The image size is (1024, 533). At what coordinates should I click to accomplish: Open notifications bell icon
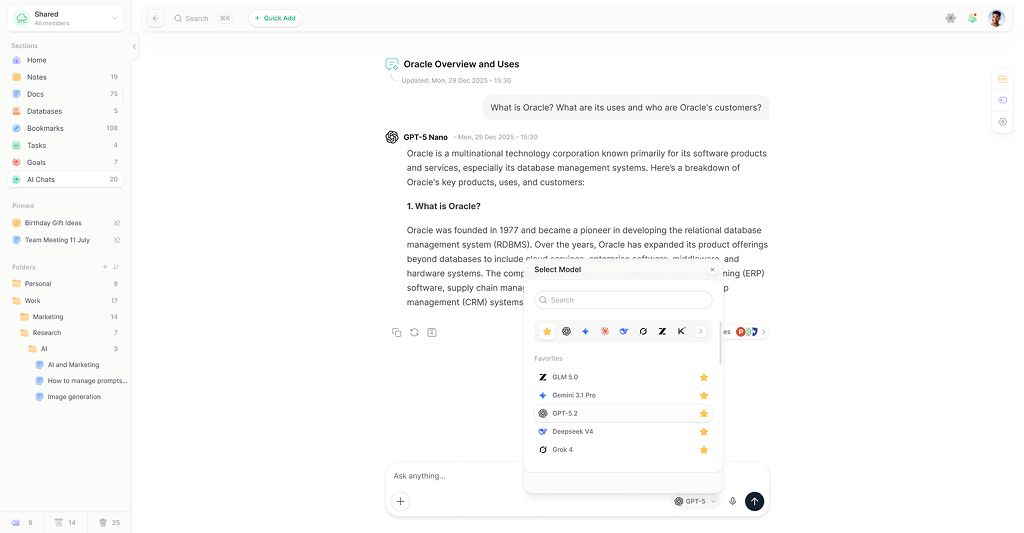click(x=972, y=18)
